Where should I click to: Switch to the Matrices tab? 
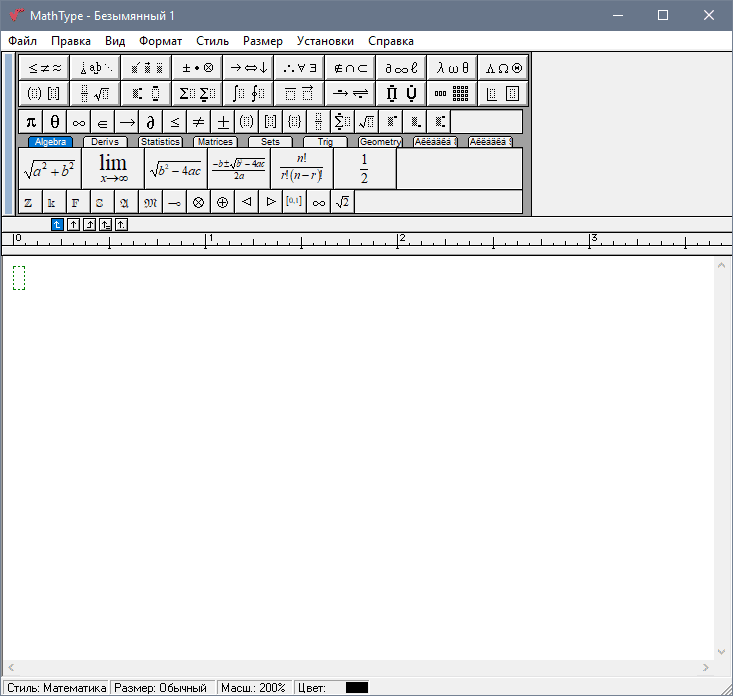point(215,142)
